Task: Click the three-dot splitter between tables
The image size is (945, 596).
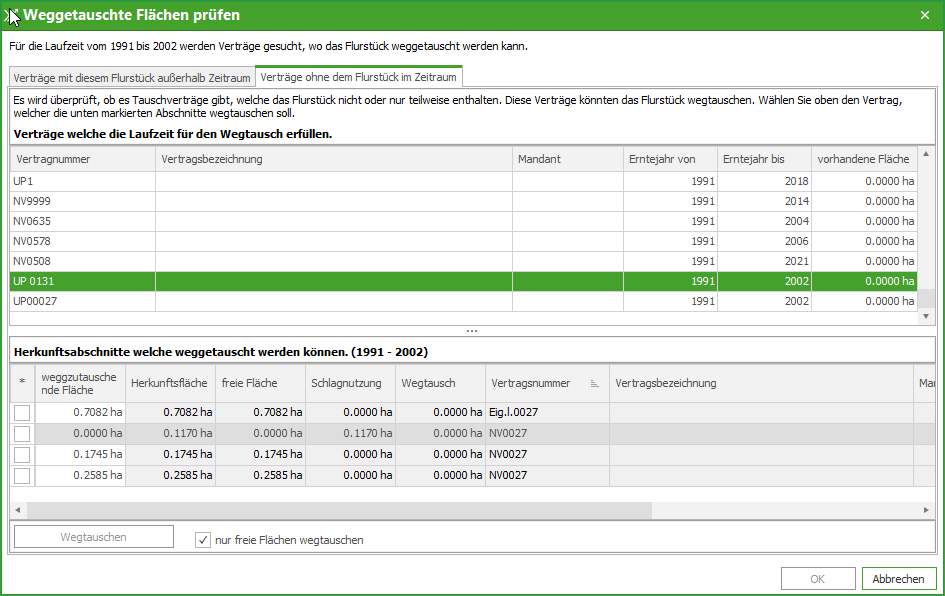Action: [472, 330]
